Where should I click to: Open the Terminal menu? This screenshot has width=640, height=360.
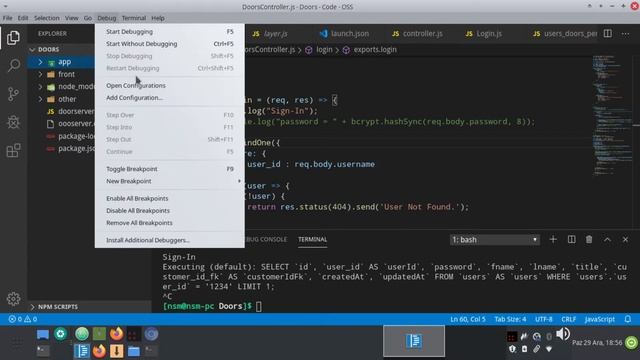[134, 18]
